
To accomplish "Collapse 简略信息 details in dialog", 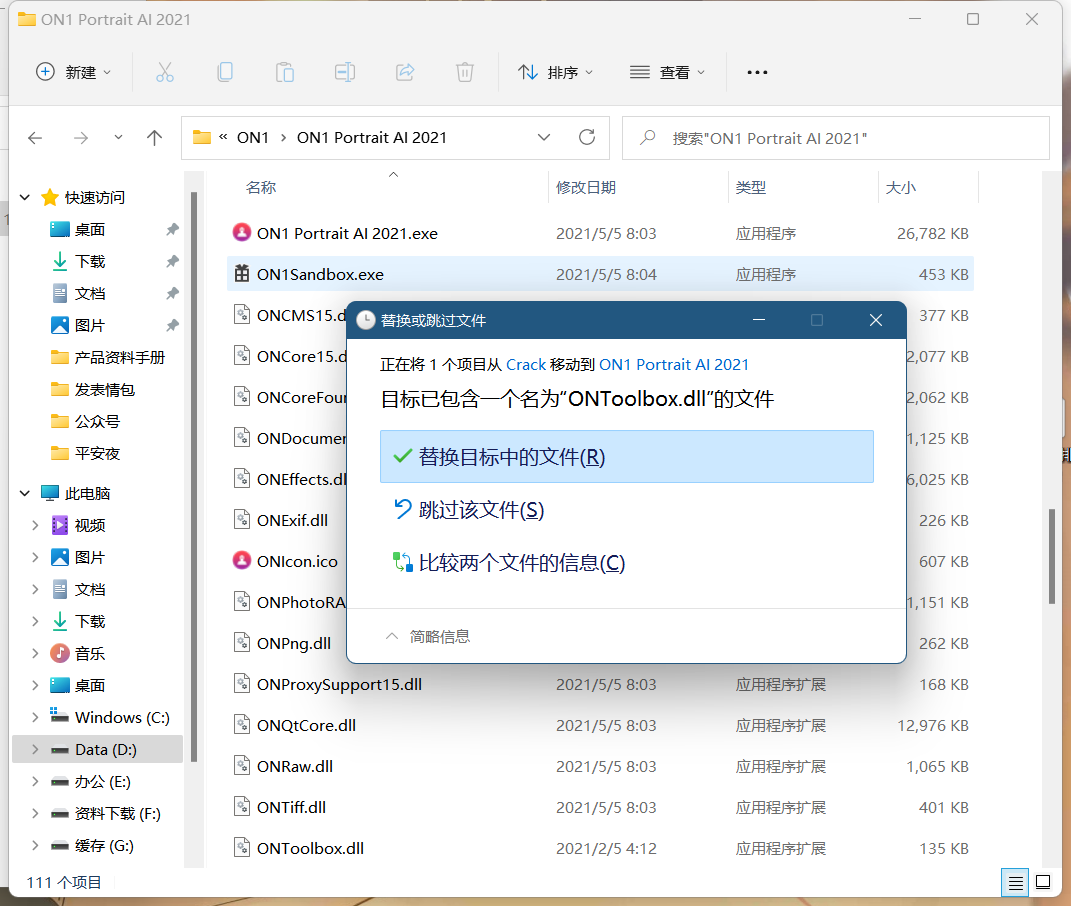I will click(x=428, y=636).
